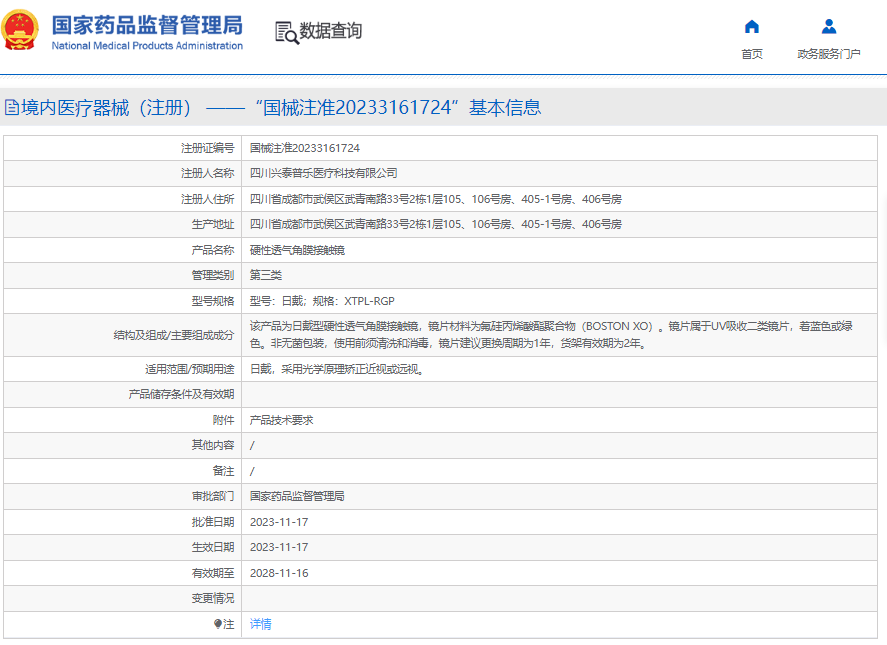Screen dimensions: 887x645
Task: Go to 首页 via the home icon
Action: (x=752, y=27)
